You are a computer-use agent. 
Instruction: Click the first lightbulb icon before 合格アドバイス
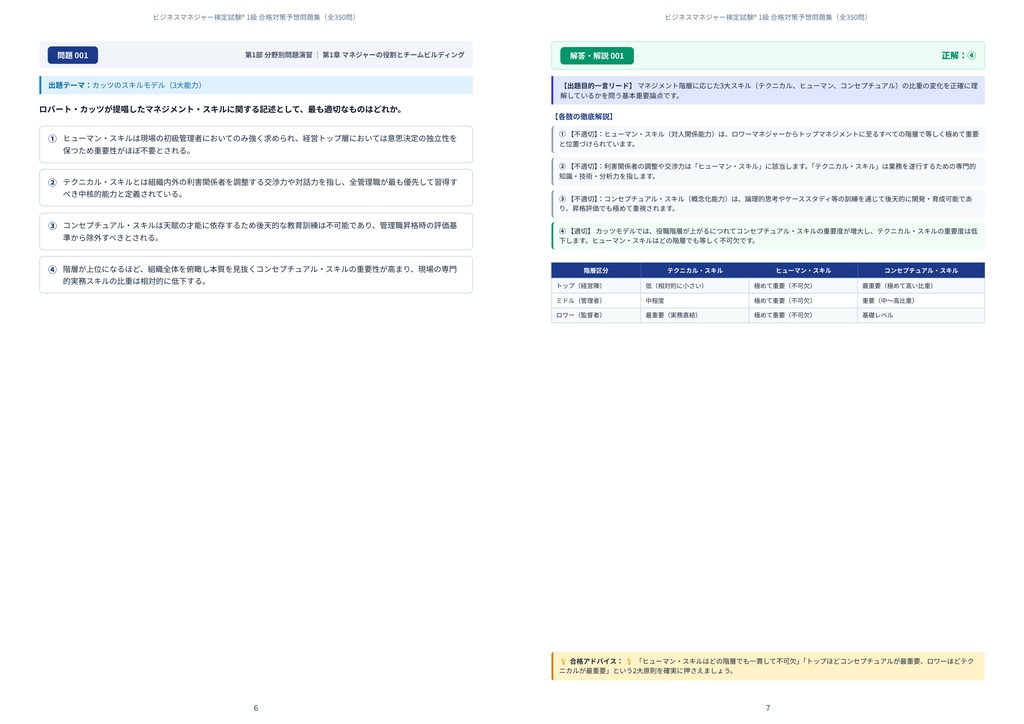point(563,661)
